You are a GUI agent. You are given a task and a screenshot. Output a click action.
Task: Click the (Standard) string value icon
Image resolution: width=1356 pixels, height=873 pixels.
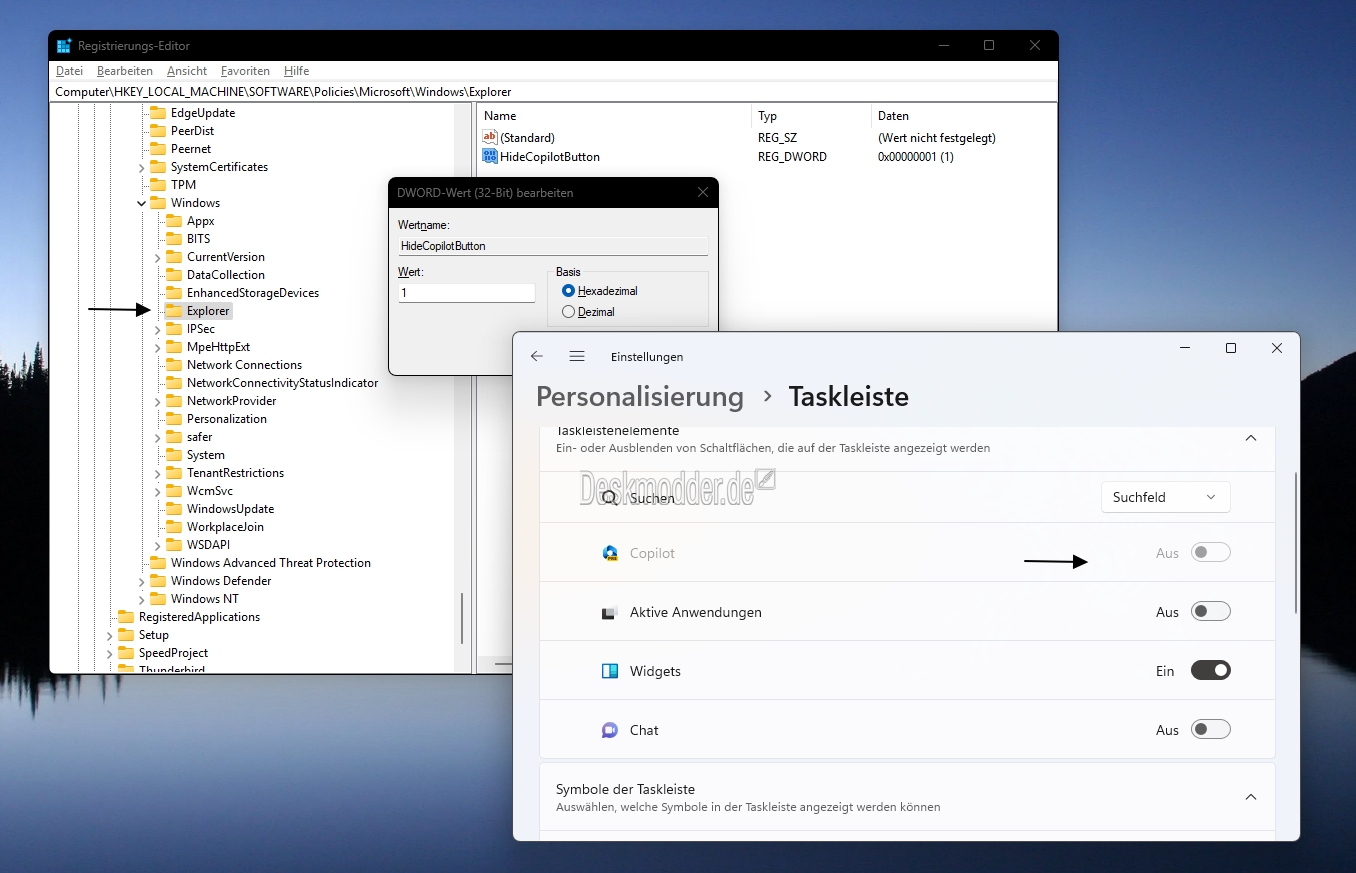pos(489,137)
